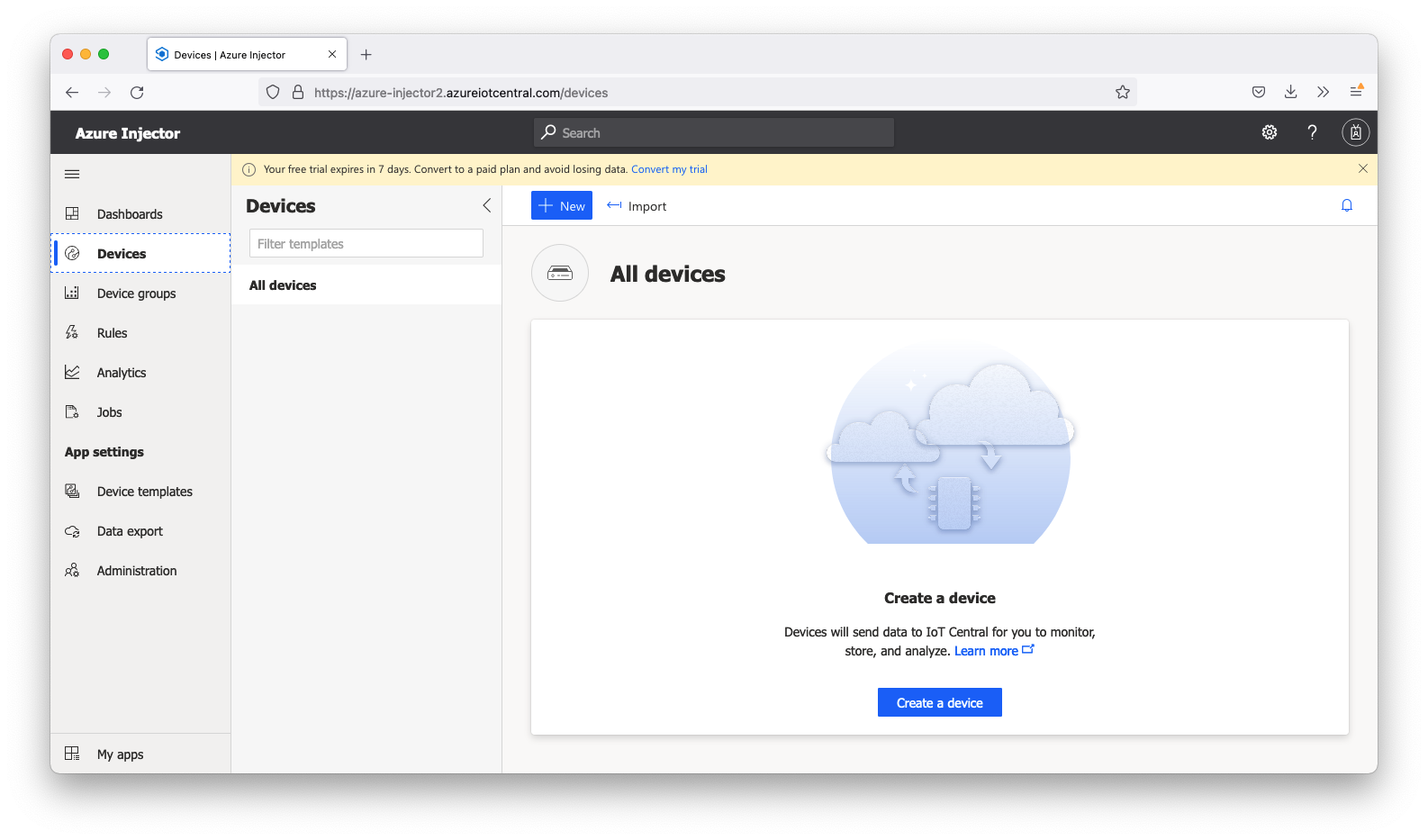
Task: Focus the Filter templates field
Action: pyautogui.click(x=366, y=244)
